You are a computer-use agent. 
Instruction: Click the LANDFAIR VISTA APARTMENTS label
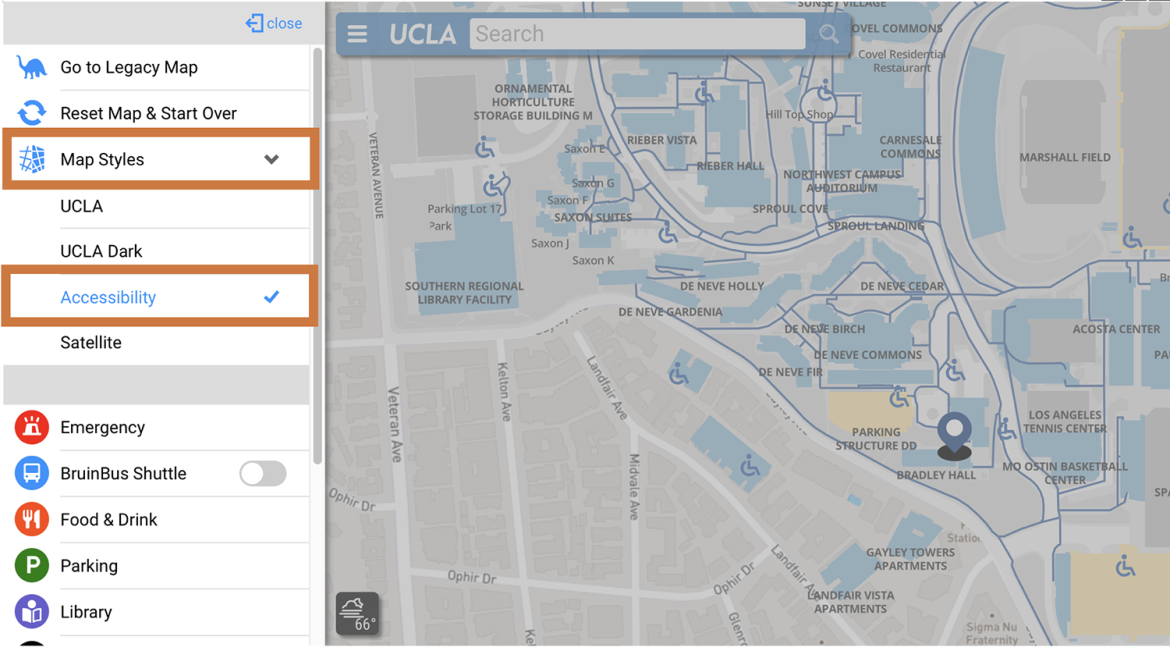(x=851, y=602)
